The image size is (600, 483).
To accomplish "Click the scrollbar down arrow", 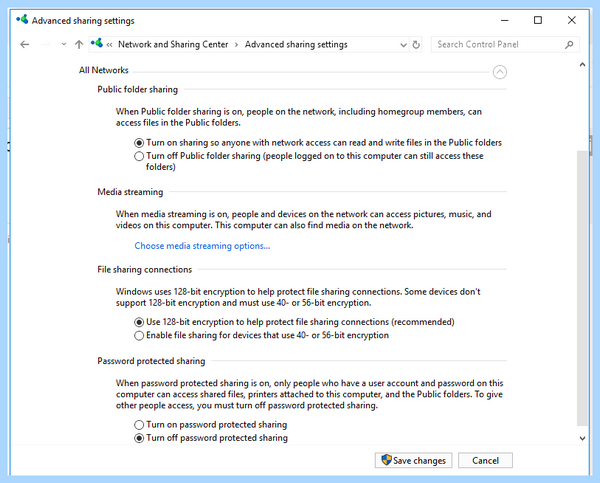I will tap(582, 439).
